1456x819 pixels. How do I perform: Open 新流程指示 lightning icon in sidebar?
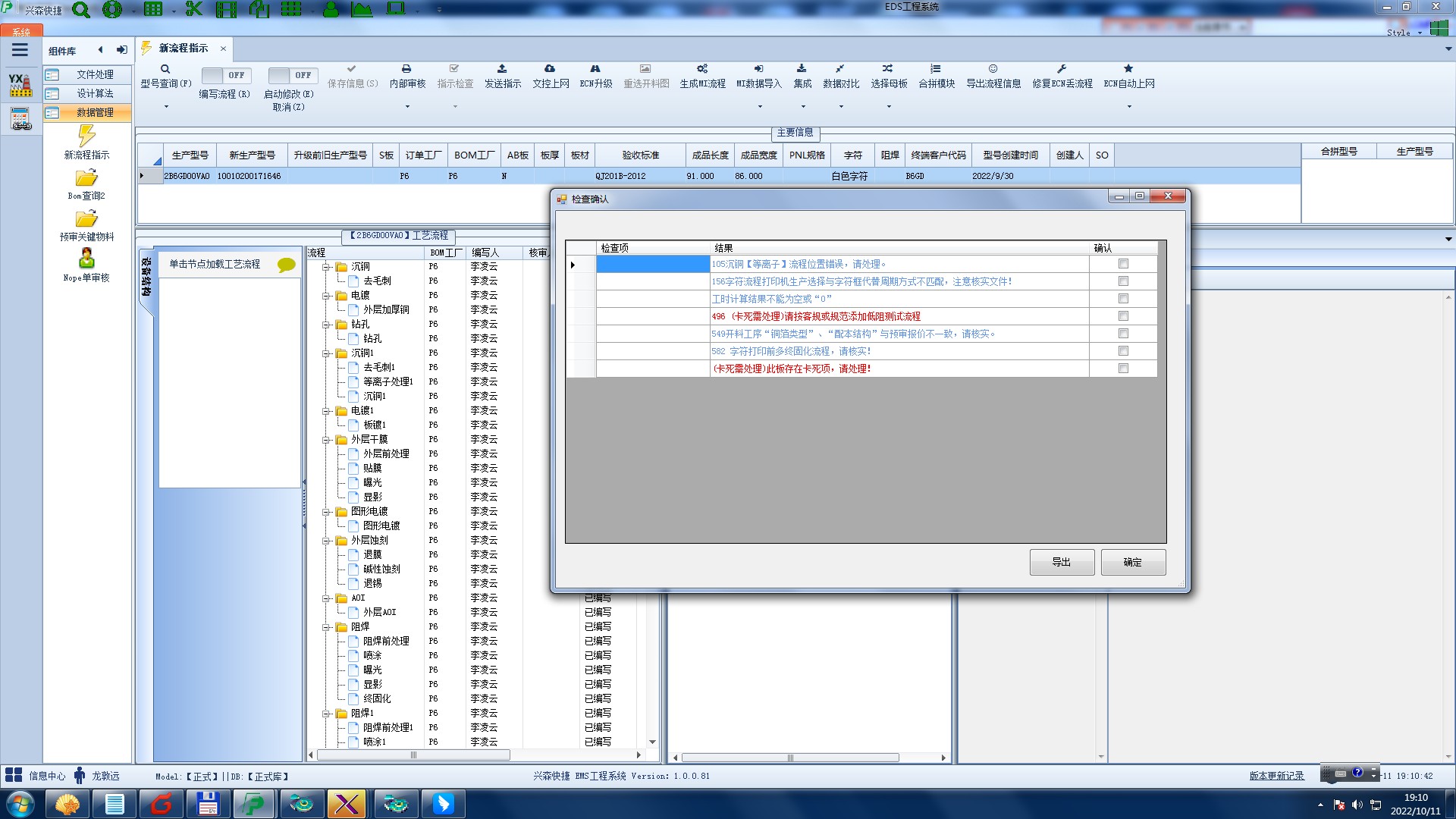[x=86, y=136]
